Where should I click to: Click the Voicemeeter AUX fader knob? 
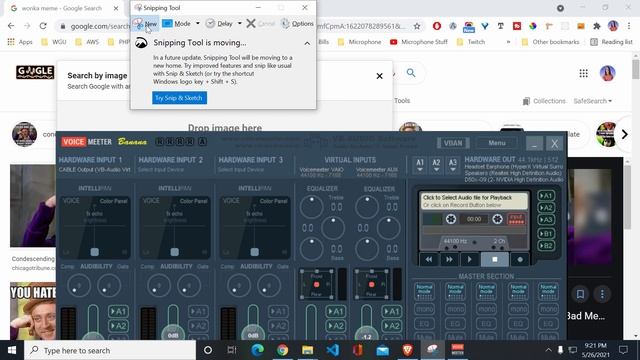(x=367, y=335)
